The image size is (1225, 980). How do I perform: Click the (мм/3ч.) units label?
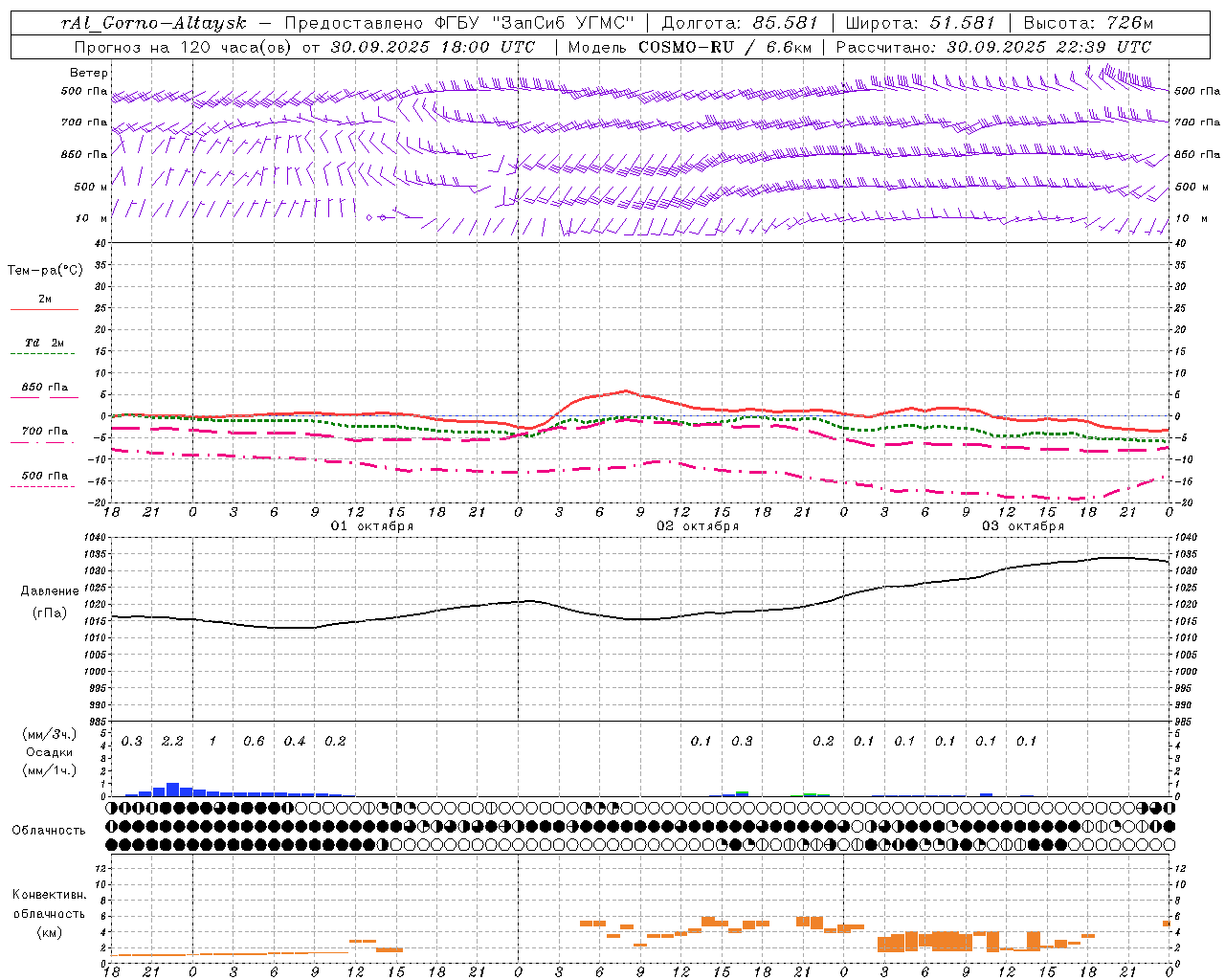(49, 734)
